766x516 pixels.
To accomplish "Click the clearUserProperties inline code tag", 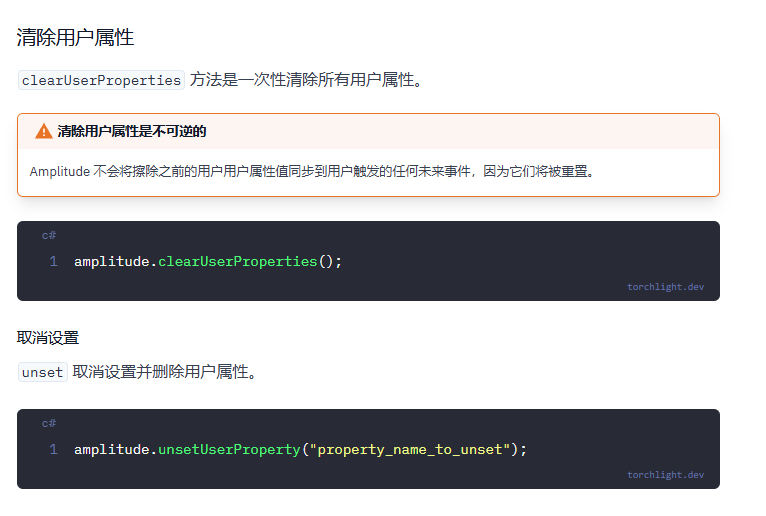I will point(101,80).
